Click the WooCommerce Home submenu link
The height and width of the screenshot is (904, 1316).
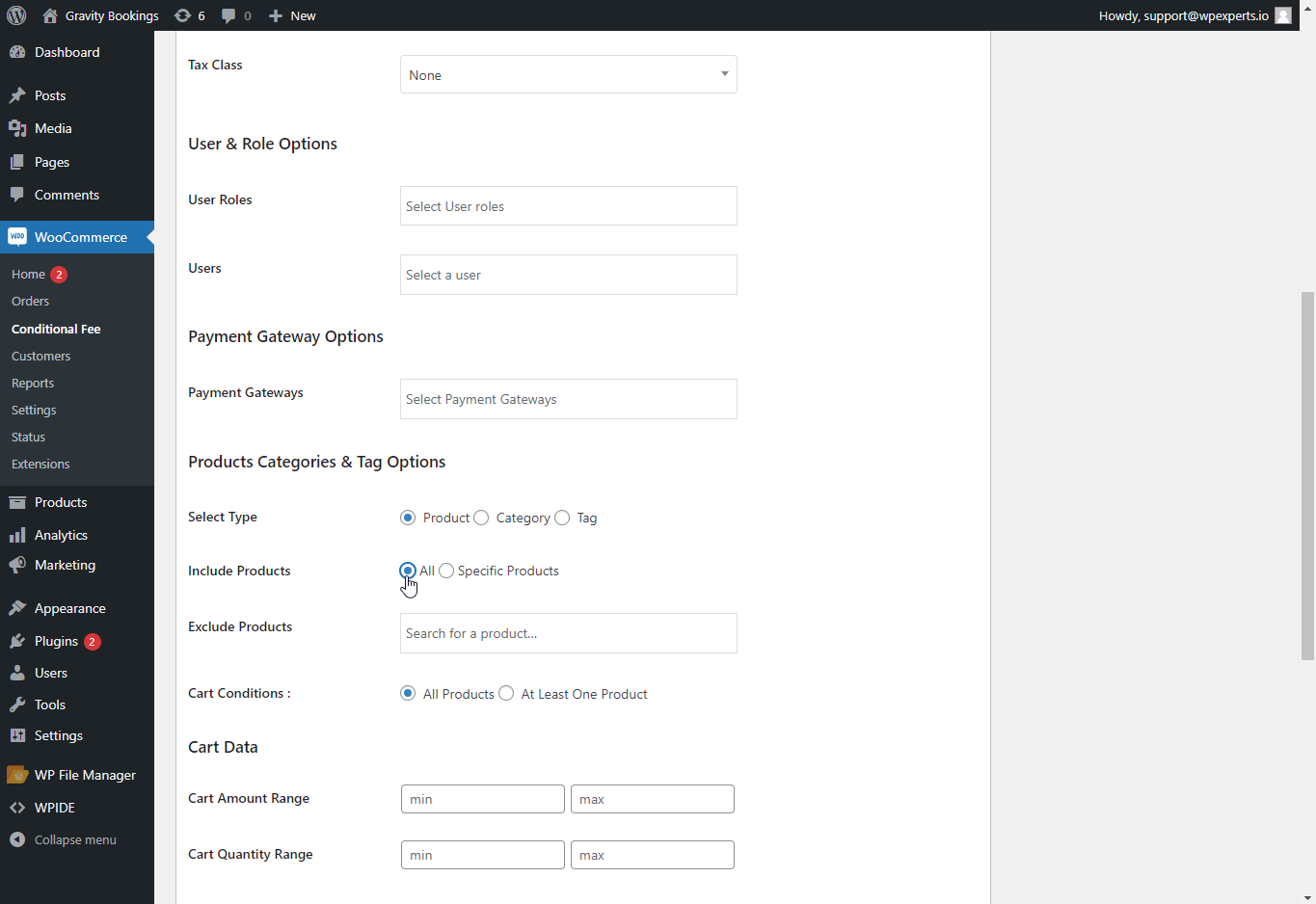[x=28, y=275]
